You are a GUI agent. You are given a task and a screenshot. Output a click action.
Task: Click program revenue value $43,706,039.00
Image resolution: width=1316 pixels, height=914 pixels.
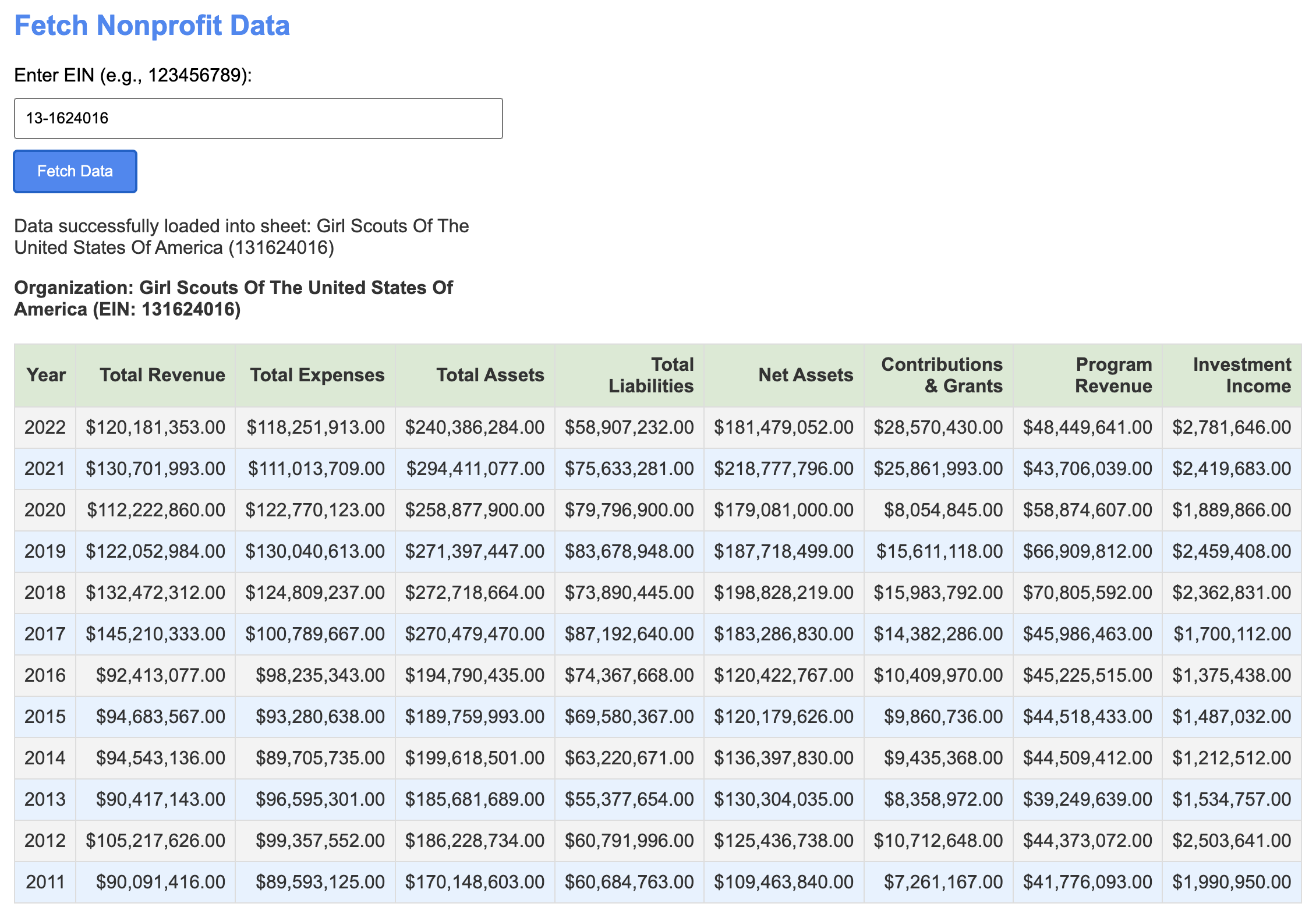pyautogui.click(x=1088, y=469)
